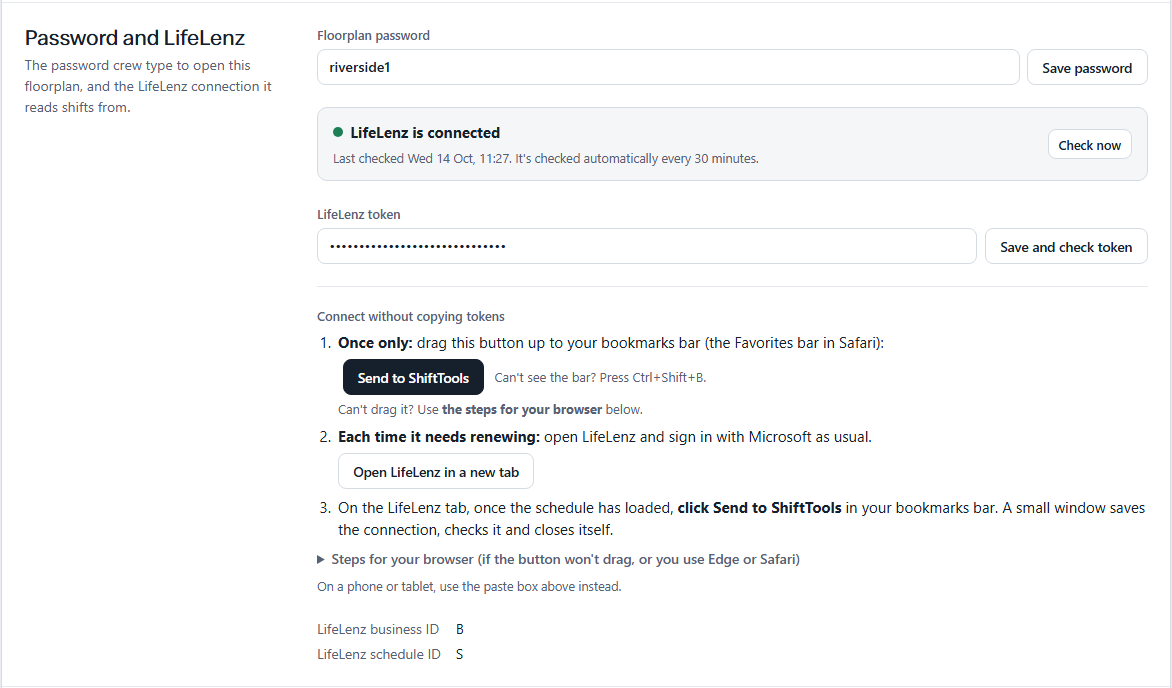Click the "Floorplan password" label
The height and width of the screenshot is (688, 1172).
(x=373, y=35)
